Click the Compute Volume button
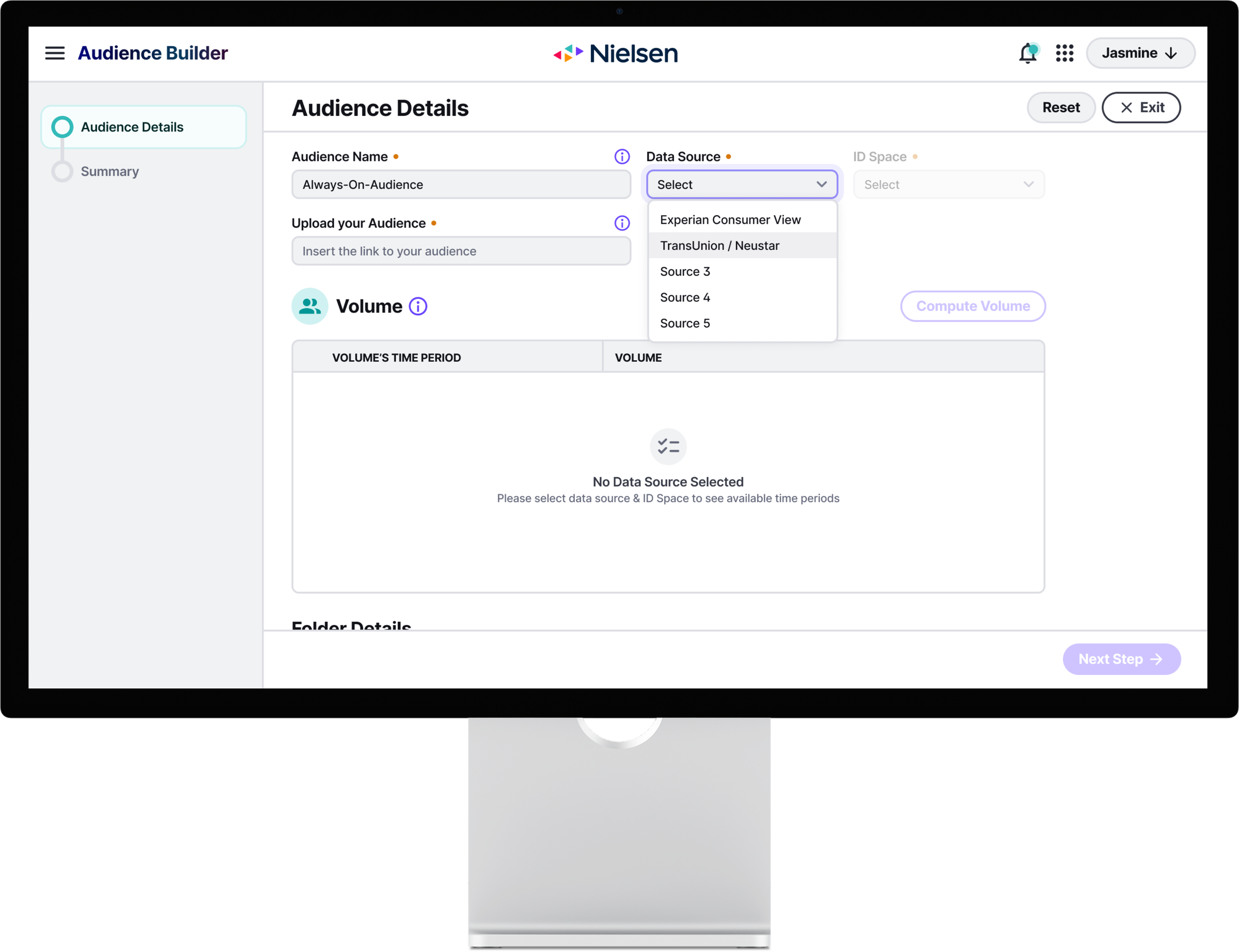1239x952 pixels. [972, 307]
